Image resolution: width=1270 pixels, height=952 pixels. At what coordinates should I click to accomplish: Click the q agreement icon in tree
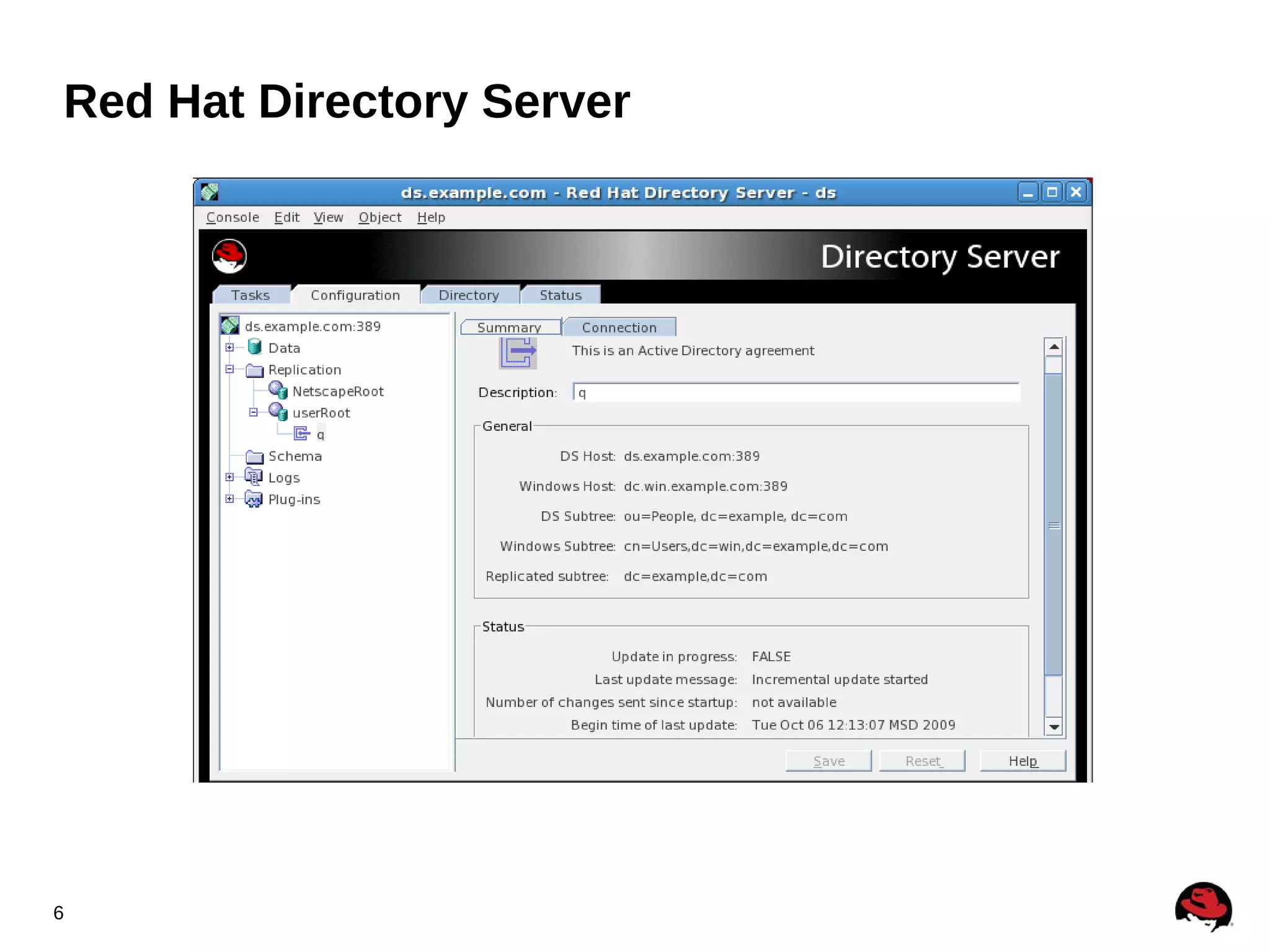pyautogui.click(x=302, y=434)
